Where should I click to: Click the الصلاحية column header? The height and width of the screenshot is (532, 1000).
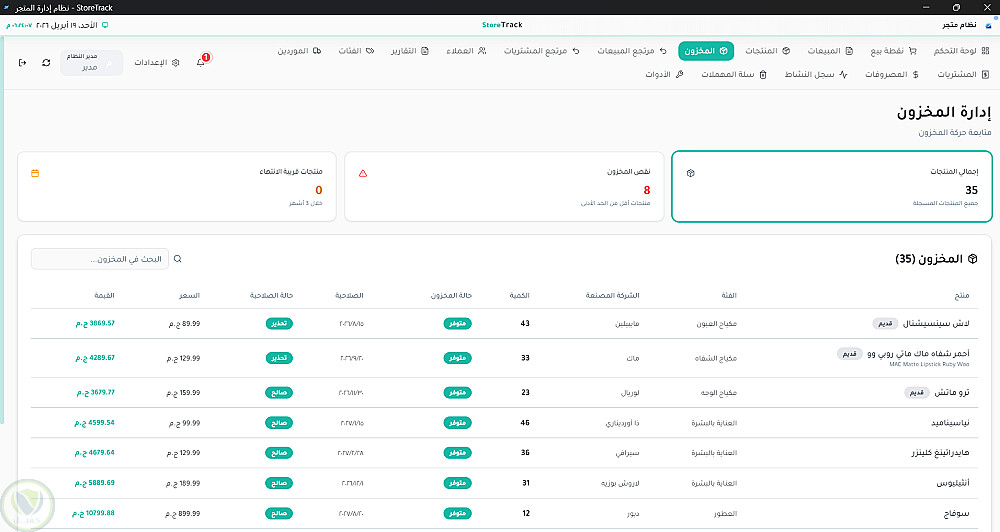(349, 295)
